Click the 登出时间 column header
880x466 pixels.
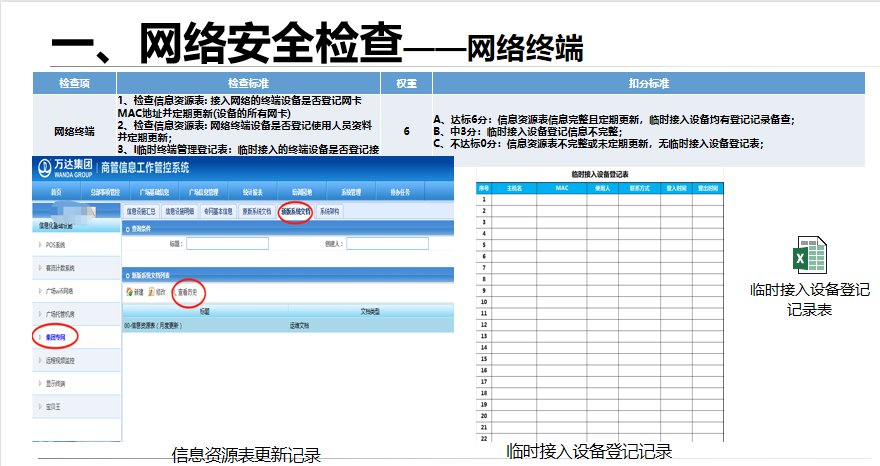(708, 188)
